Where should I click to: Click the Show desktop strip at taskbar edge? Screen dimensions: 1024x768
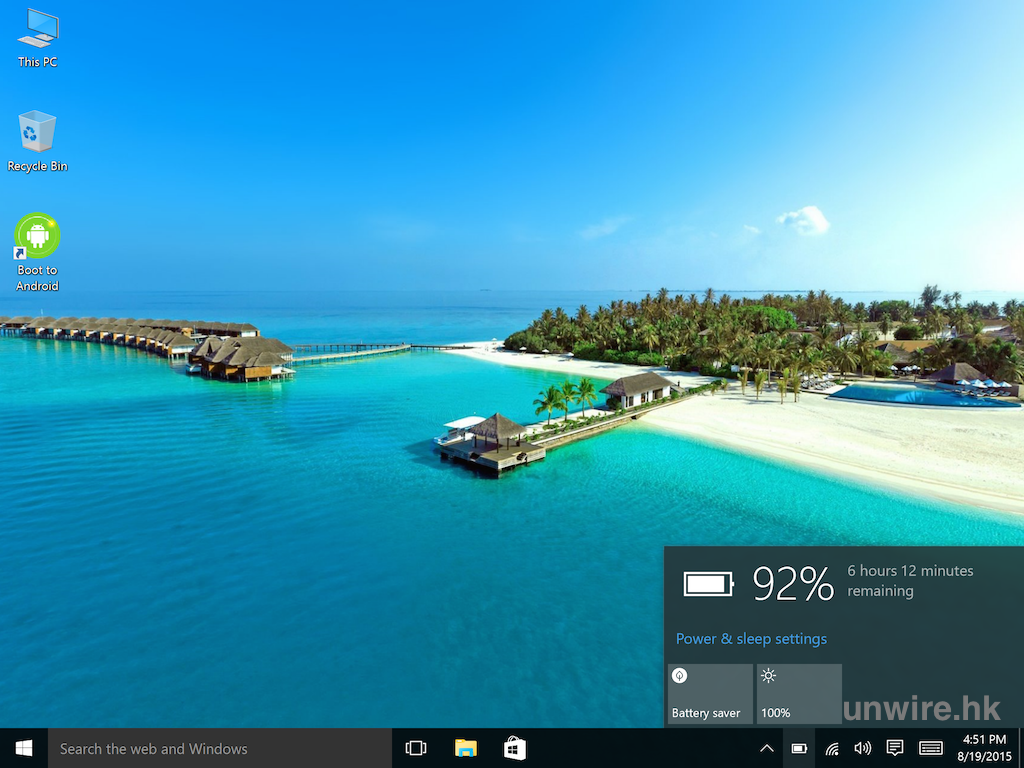(x=1020, y=748)
